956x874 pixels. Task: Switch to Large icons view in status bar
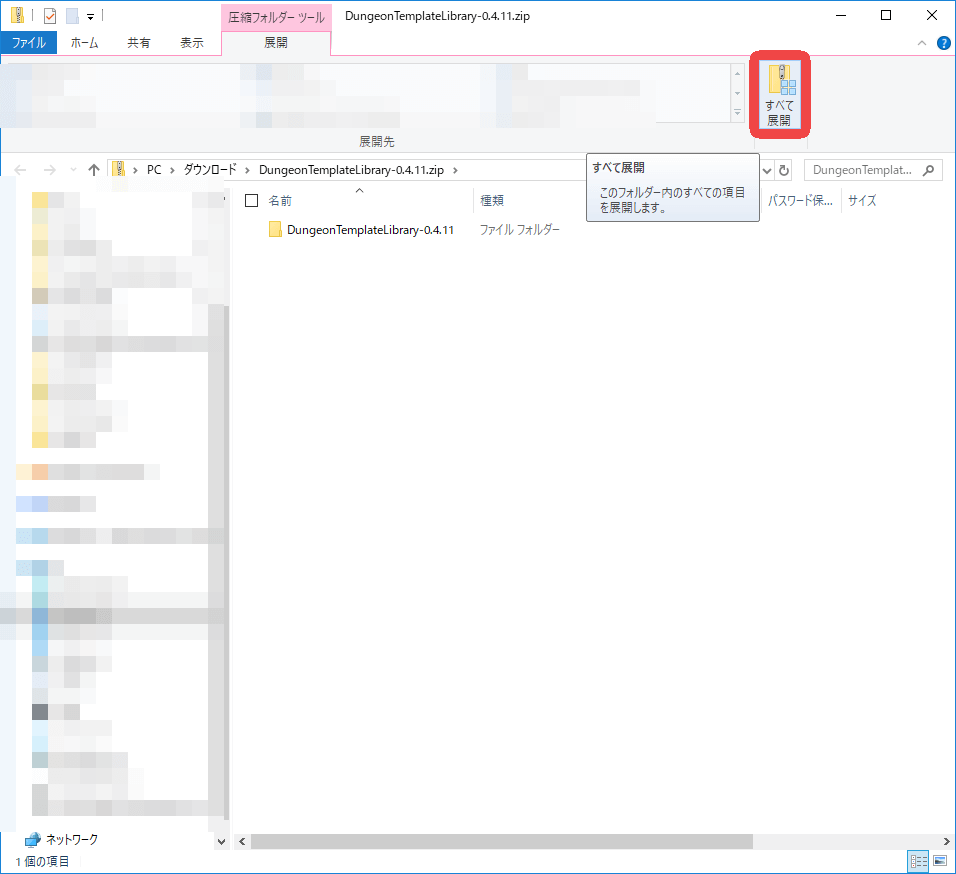pyautogui.click(x=940, y=861)
